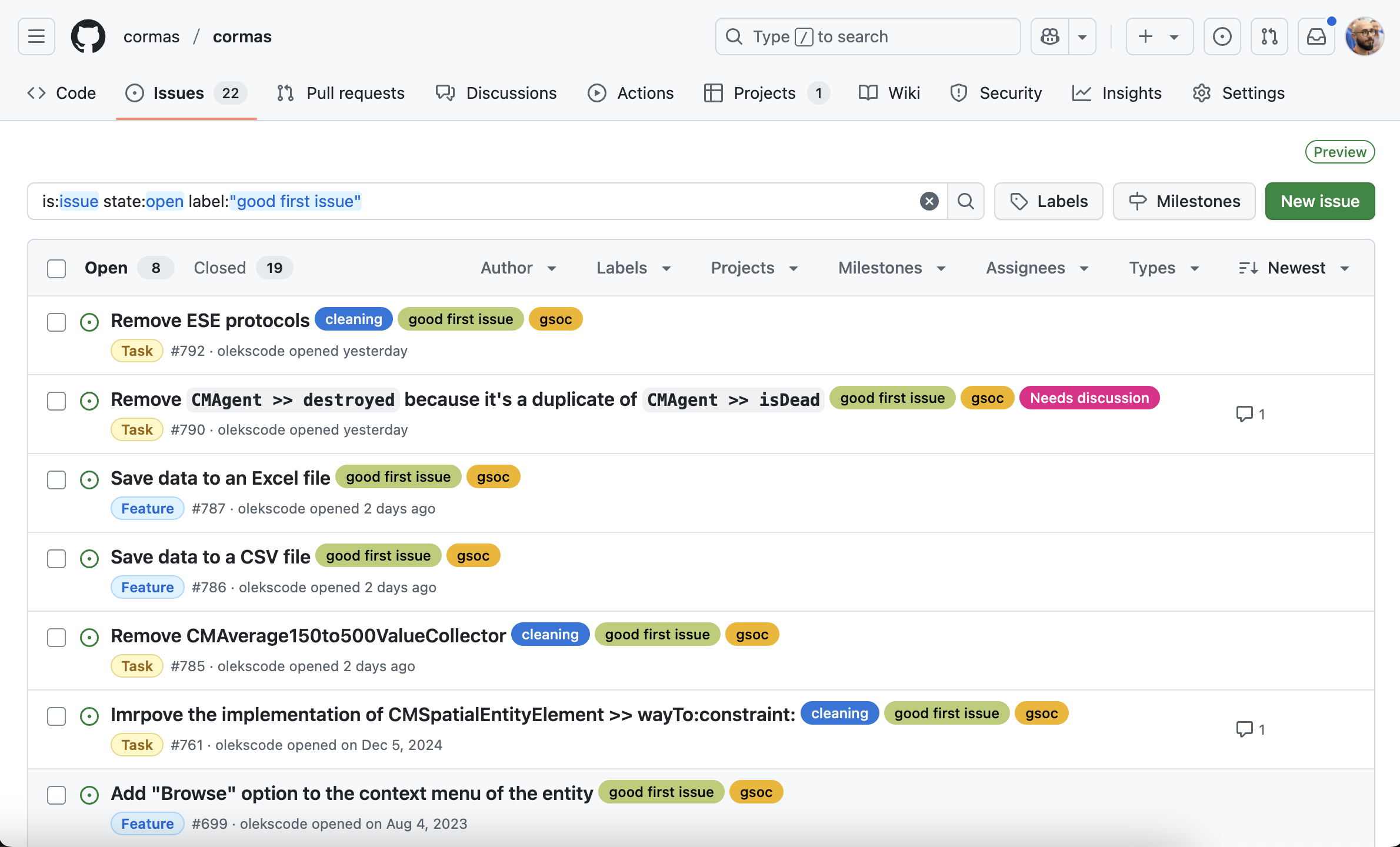The height and width of the screenshot is (847, 1400).
Task: Check the select-all issues checkbox
Action: tap(56, 268)
